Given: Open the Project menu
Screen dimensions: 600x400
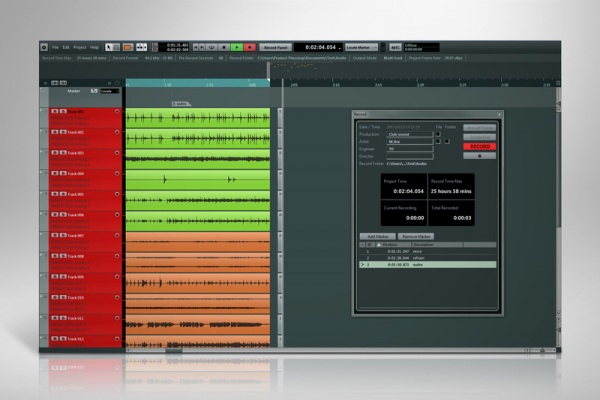Looking at the screenshot, I should click(80, 47).
